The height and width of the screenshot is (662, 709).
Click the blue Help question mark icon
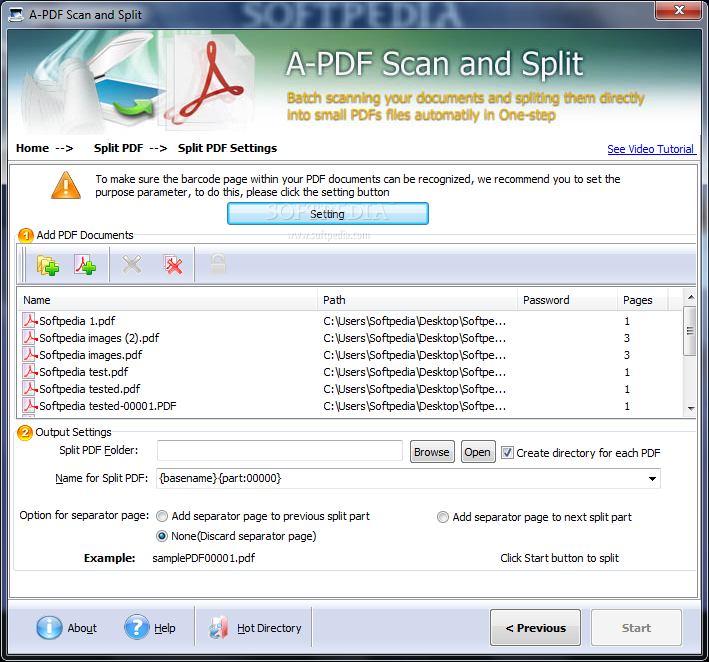tap(137, 628)
